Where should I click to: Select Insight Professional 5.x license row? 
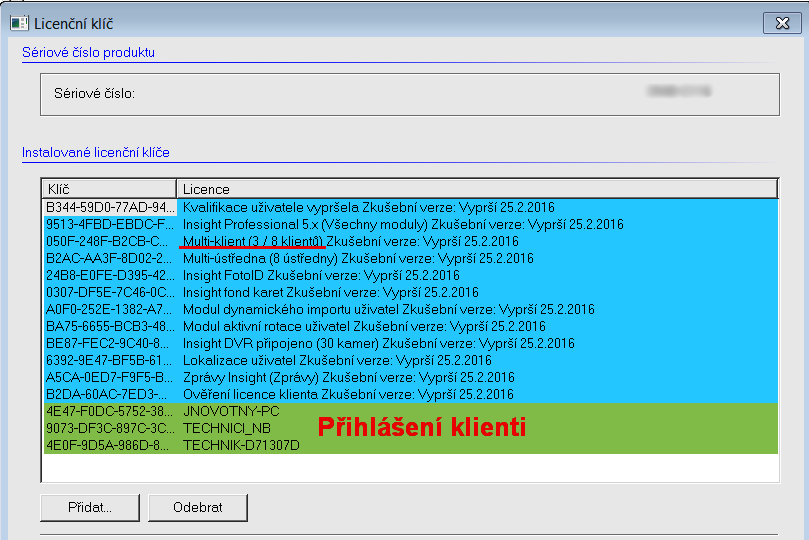tap(402, 224)
